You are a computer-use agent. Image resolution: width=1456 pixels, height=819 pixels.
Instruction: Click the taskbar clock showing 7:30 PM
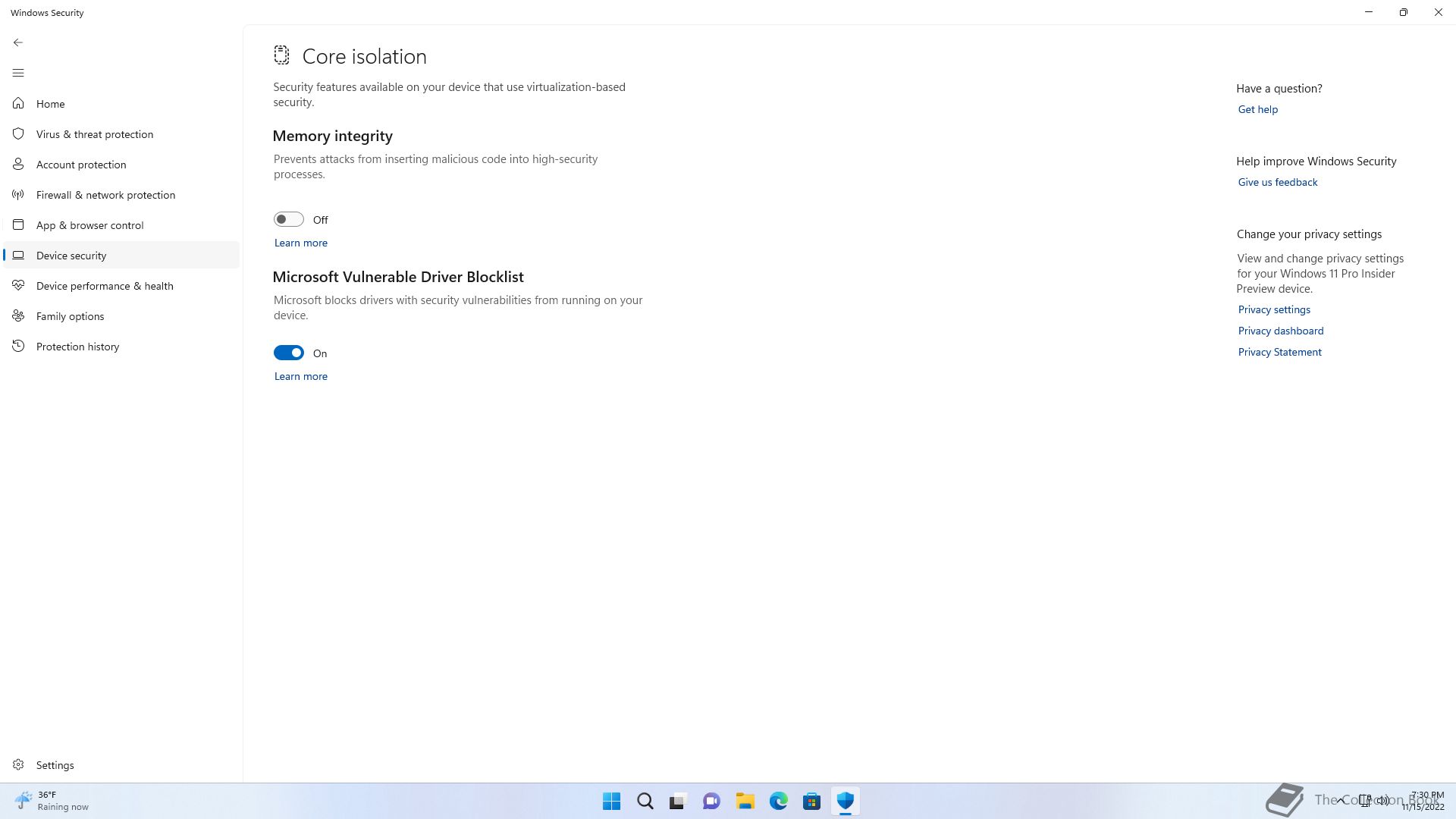[x=1423, y=801]
